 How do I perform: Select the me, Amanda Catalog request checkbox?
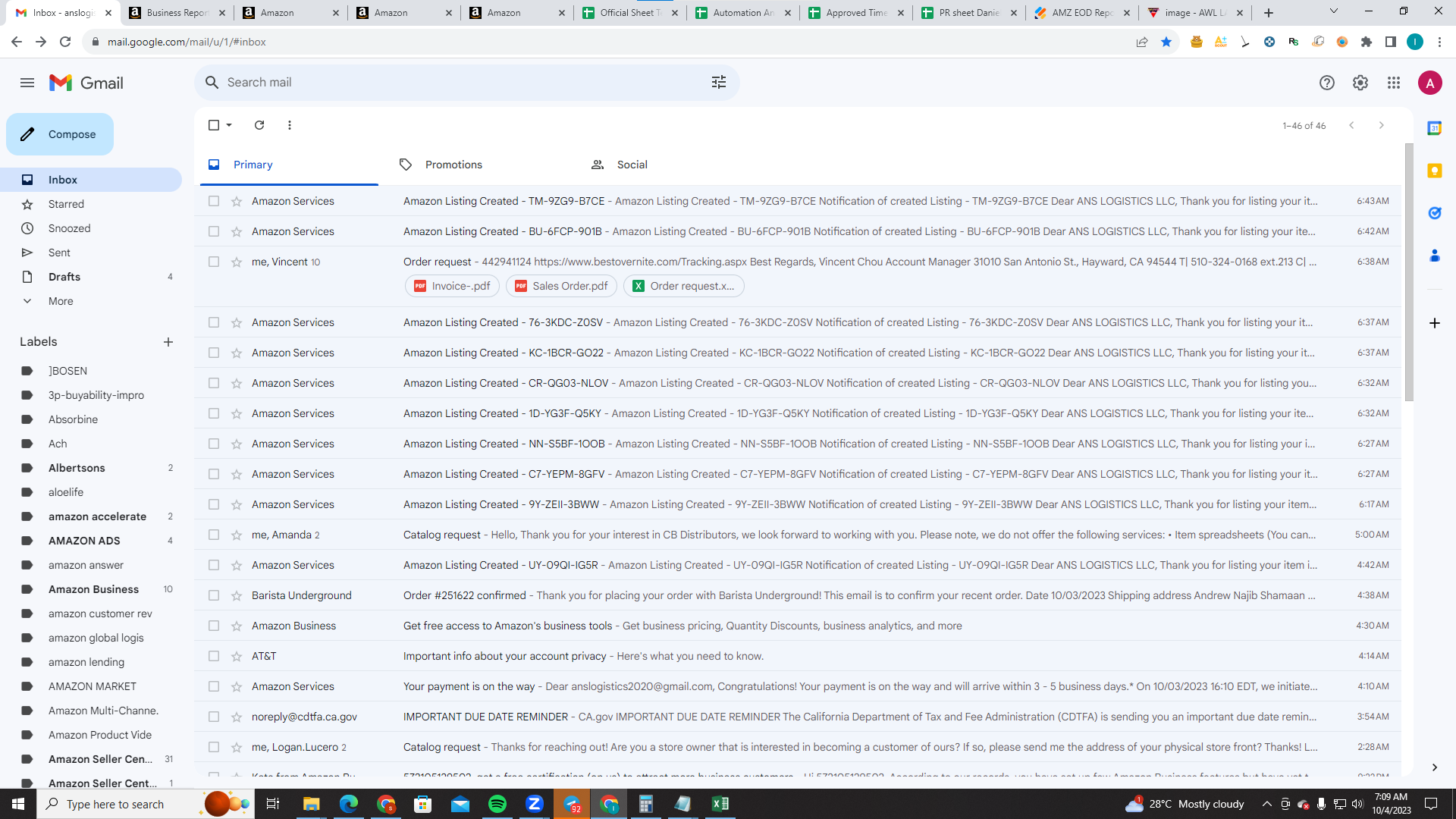click(x=214, y=535)
